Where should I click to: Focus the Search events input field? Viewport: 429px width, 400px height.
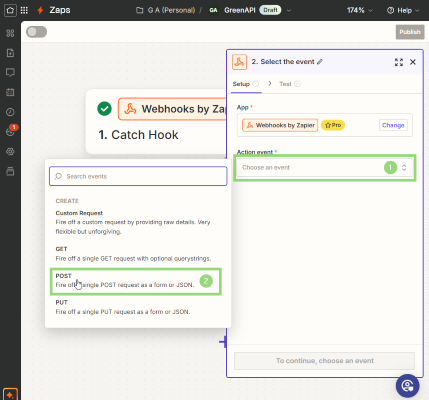point(138,176)
